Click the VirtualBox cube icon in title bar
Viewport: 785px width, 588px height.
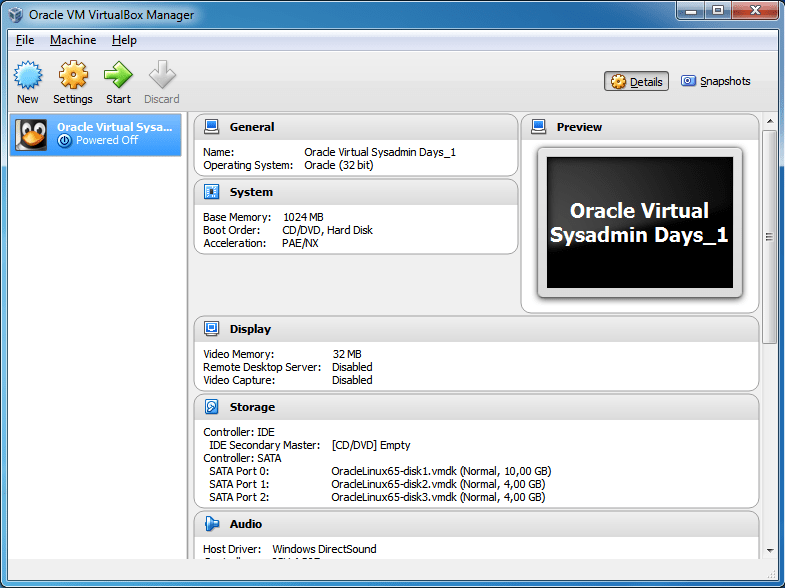(16, 15)
